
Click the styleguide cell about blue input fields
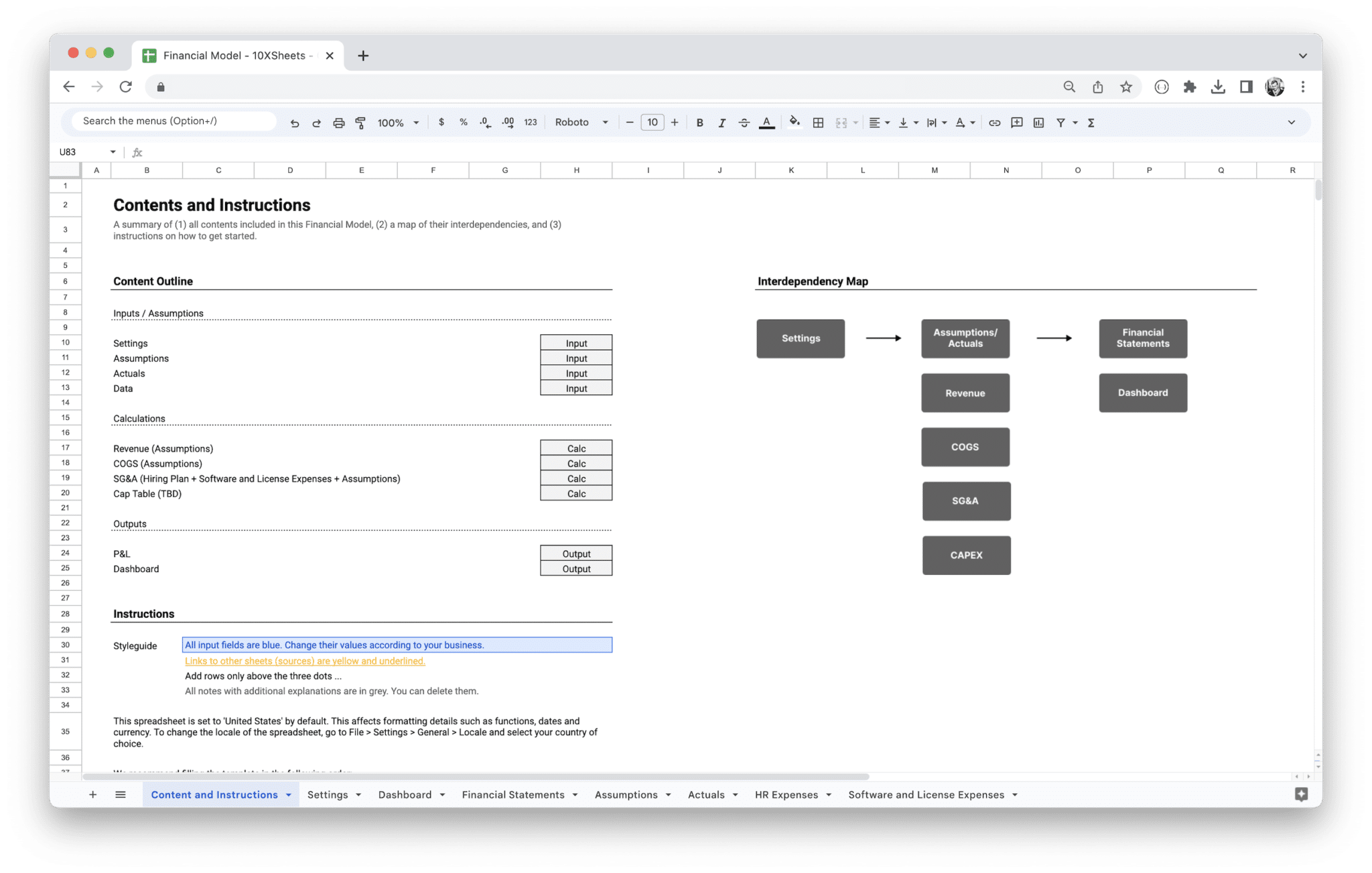tap(397, 645)
